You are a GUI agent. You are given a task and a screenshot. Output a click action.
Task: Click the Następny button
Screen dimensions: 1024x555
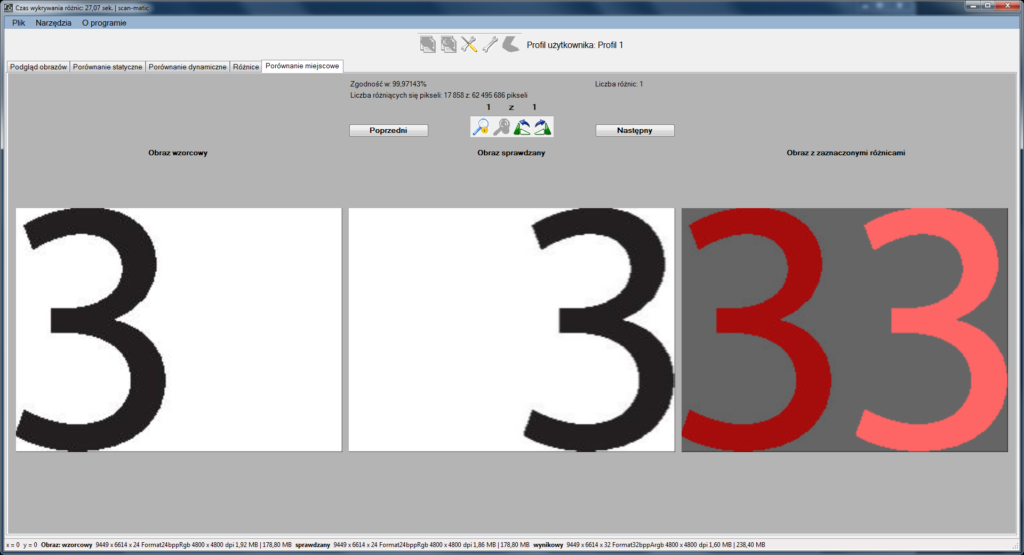coord(635,131)
